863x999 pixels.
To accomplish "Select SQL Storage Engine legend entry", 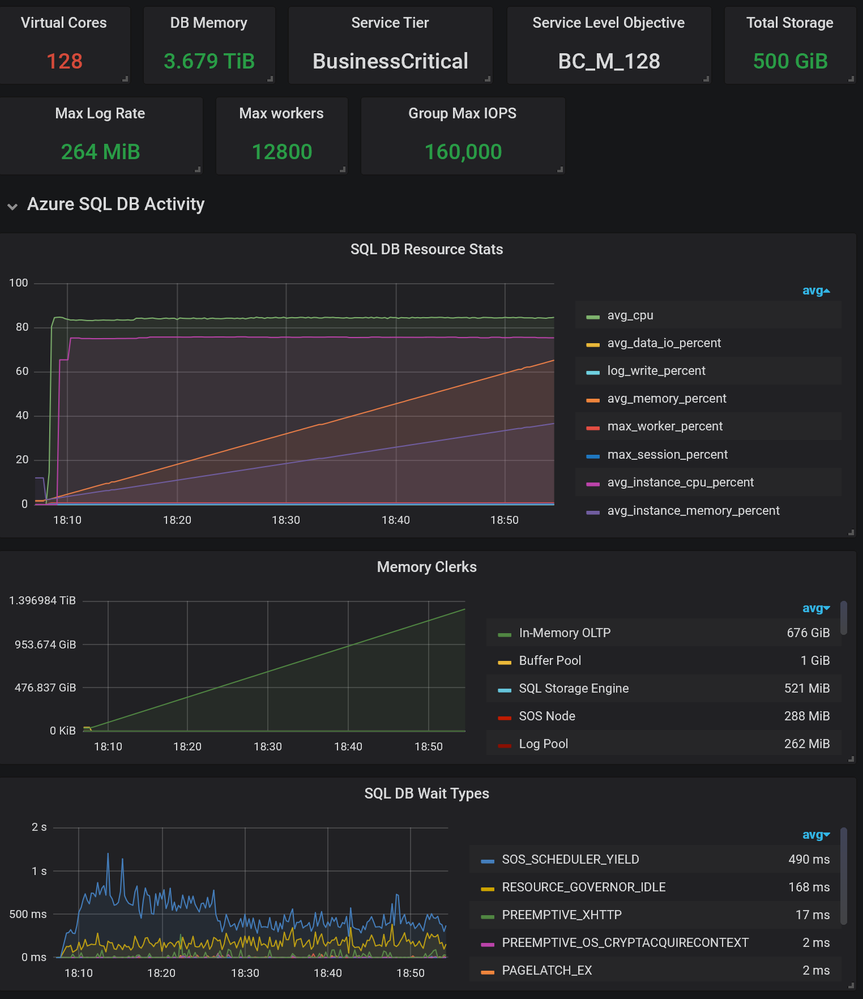I will tap(573, 689).
